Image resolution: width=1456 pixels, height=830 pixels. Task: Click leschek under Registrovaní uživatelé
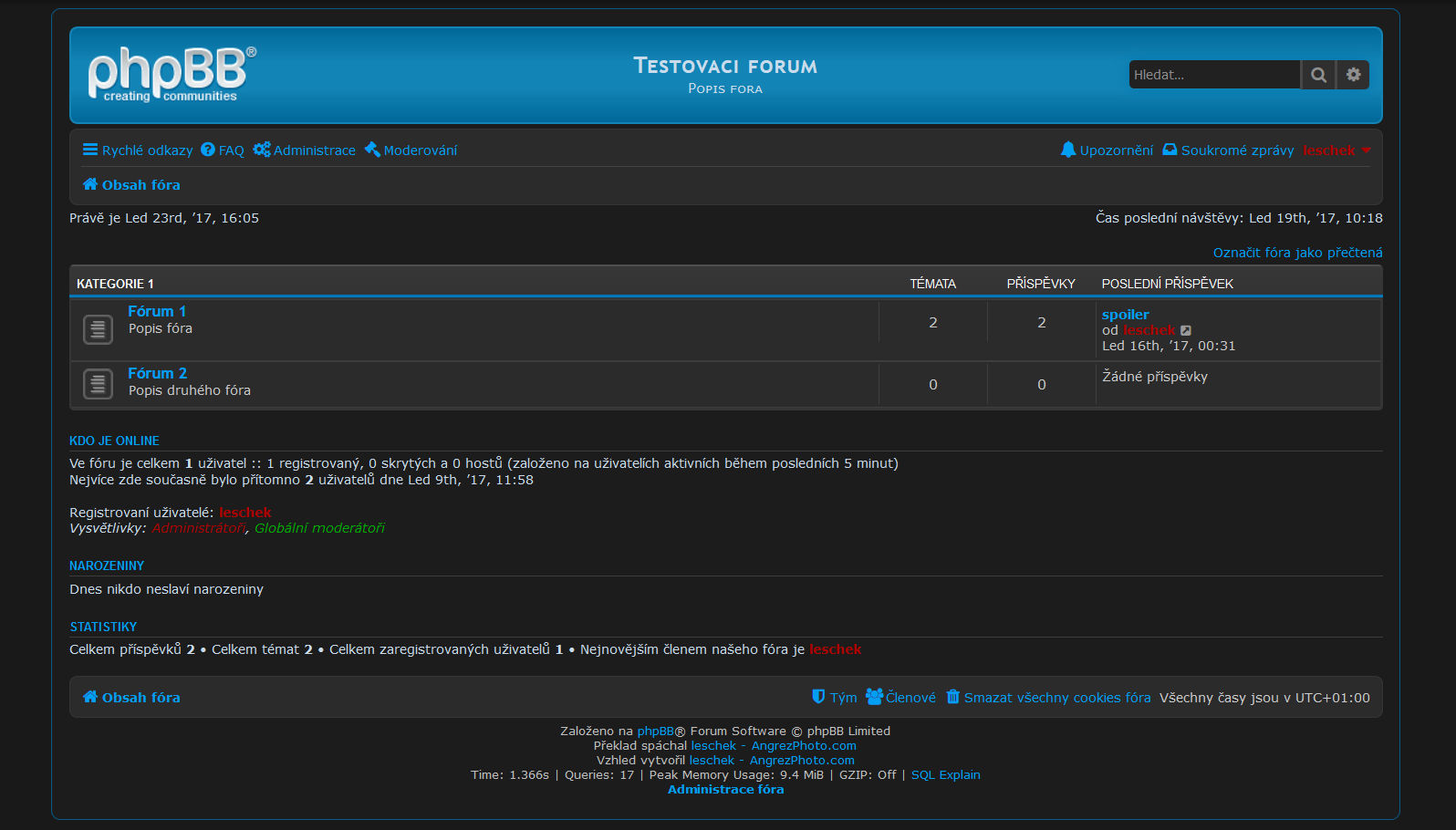[x=245, y=513]
